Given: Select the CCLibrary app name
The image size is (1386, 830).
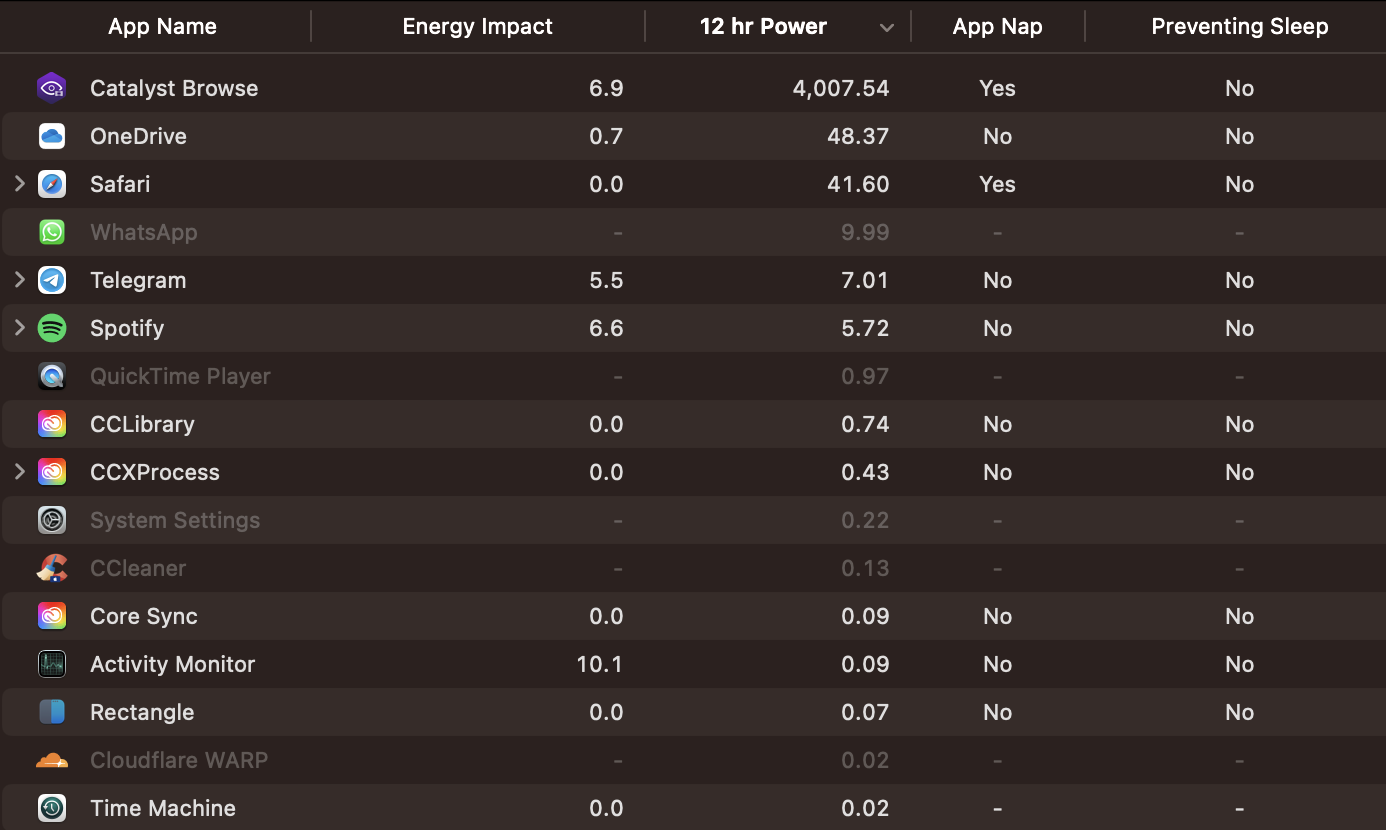Looking at the screenshot, I should point(142,424).
